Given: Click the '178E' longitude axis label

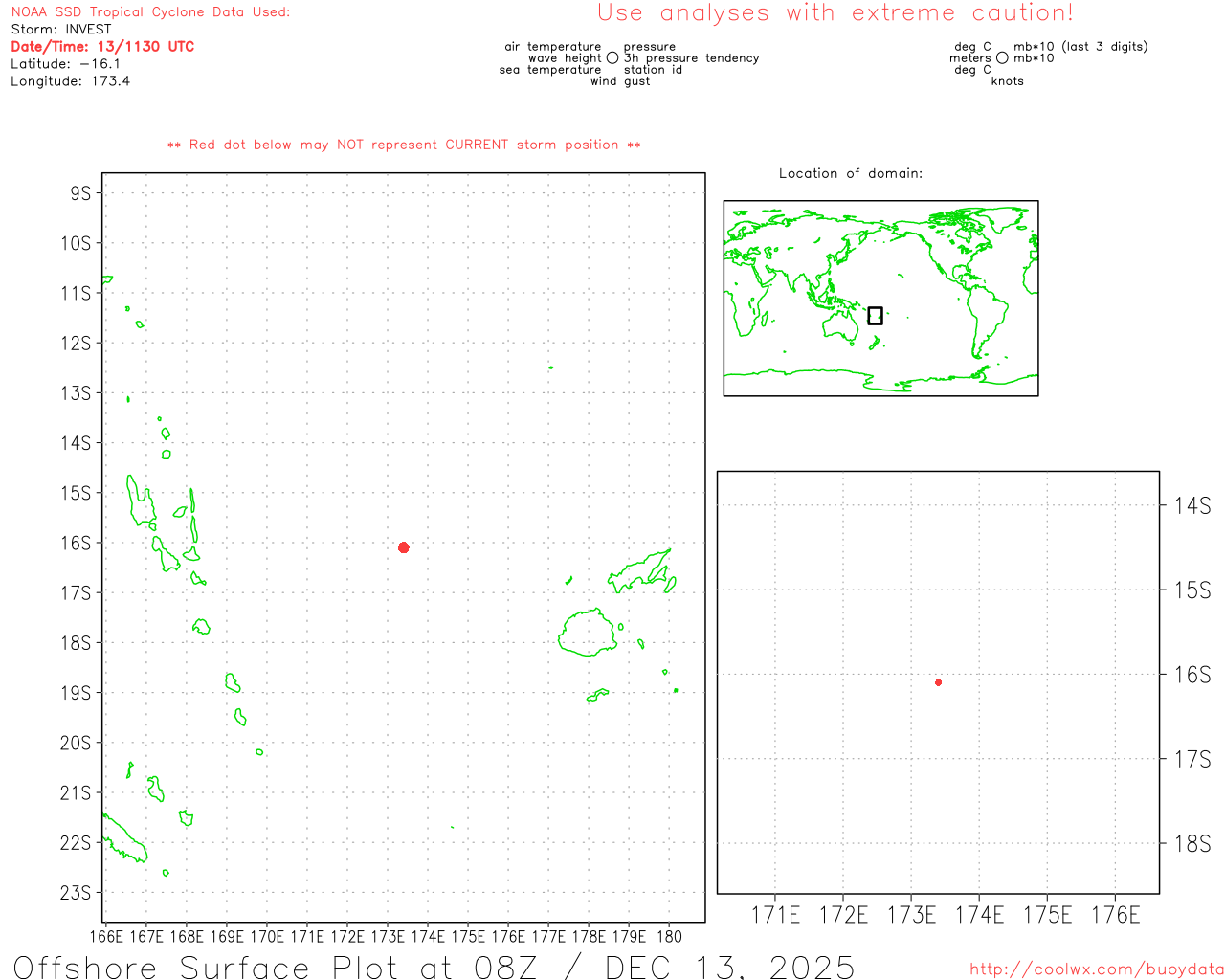Looking at the screenshot, I should (x=589, y=936).
